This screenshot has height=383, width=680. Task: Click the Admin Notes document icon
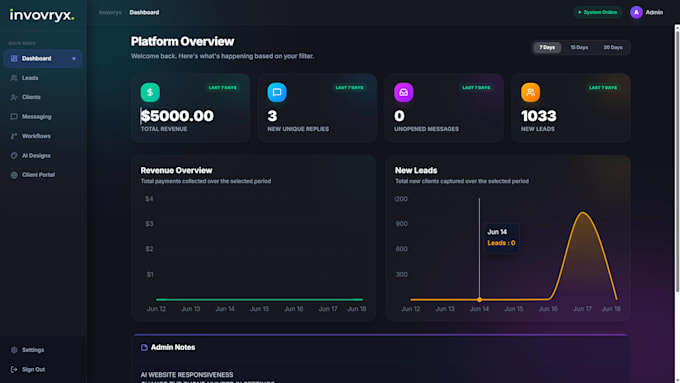click(144, 347)
